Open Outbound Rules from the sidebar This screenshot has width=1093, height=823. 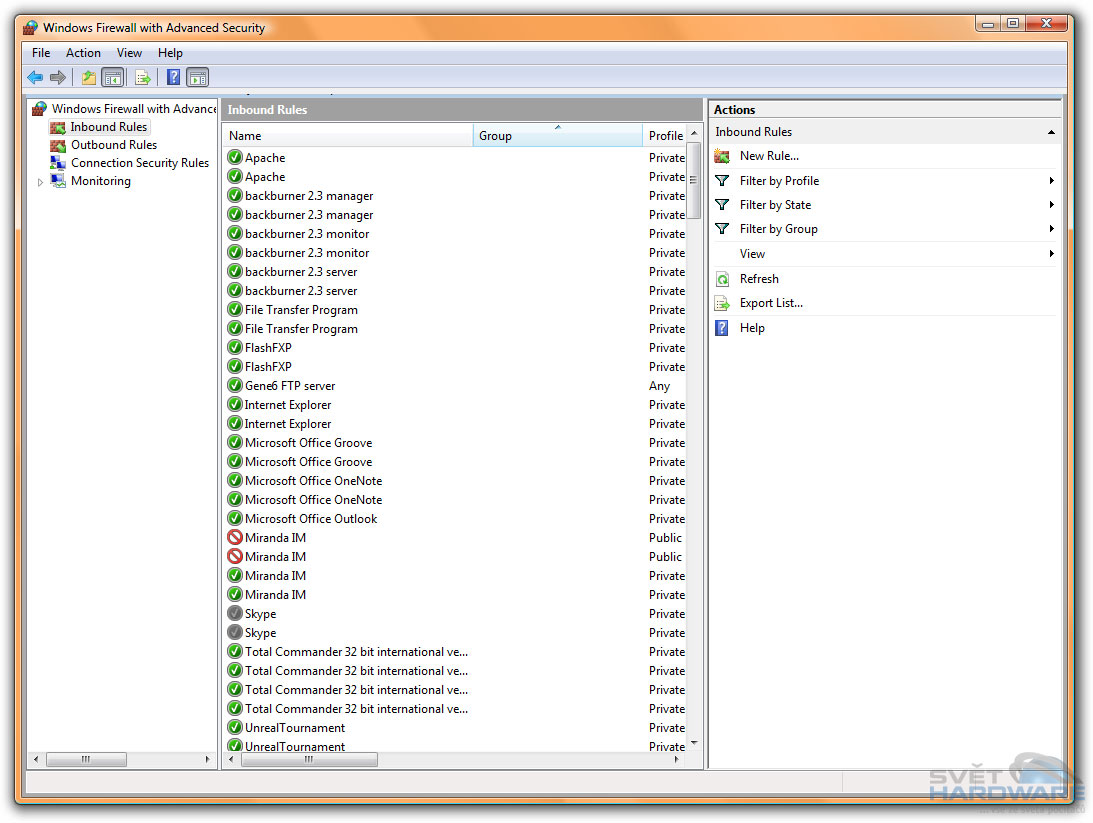coord(113,144)
